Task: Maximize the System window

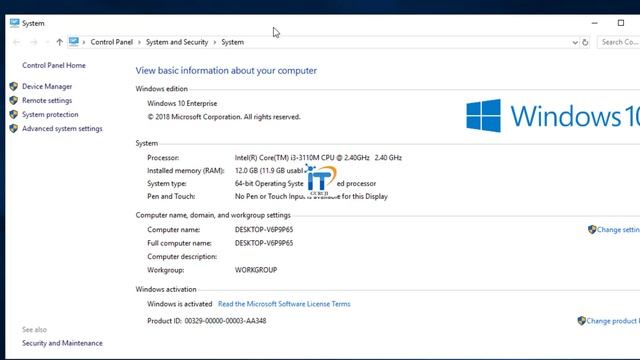Action: pos(621,23)
